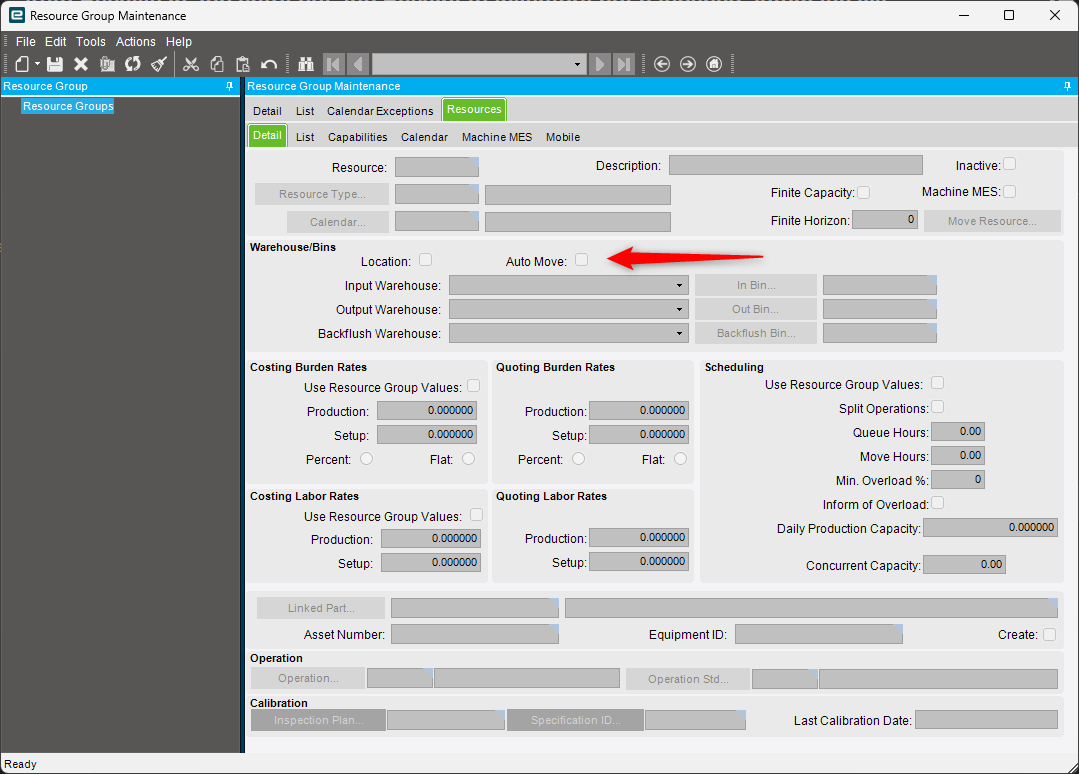Click the In Bin... button

pos(756,285)
